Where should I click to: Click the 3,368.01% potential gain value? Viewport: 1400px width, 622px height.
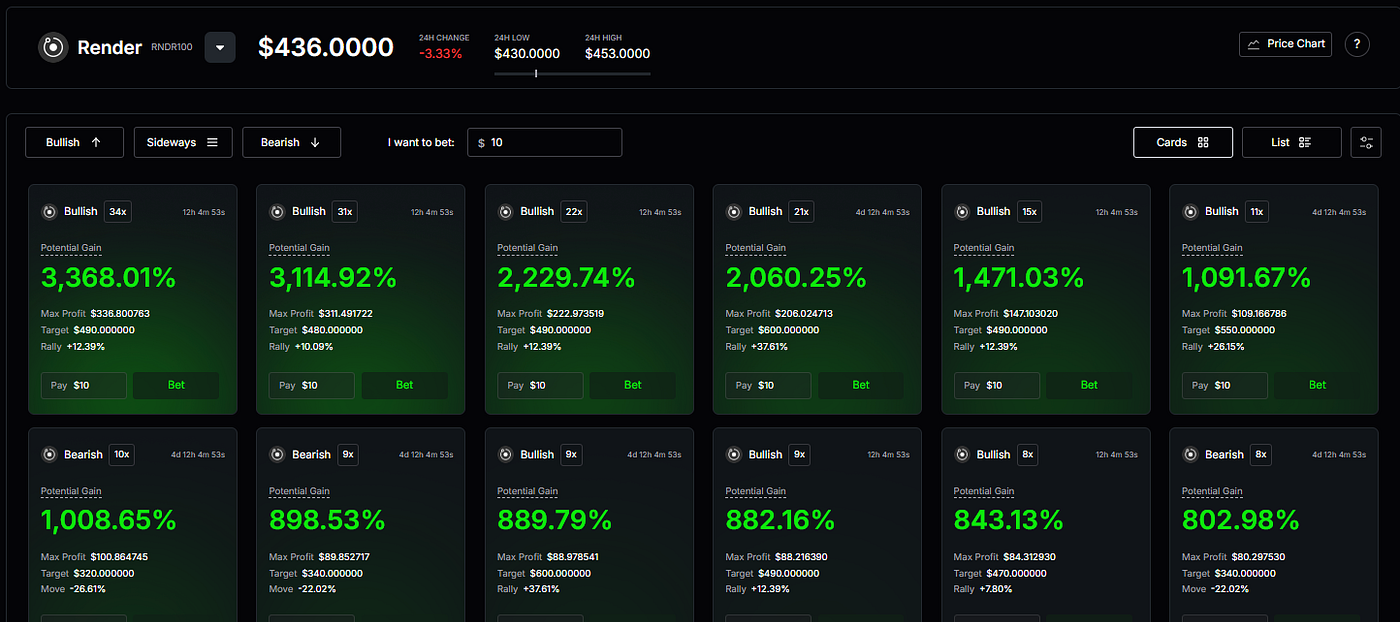click(x=108, y=277)
